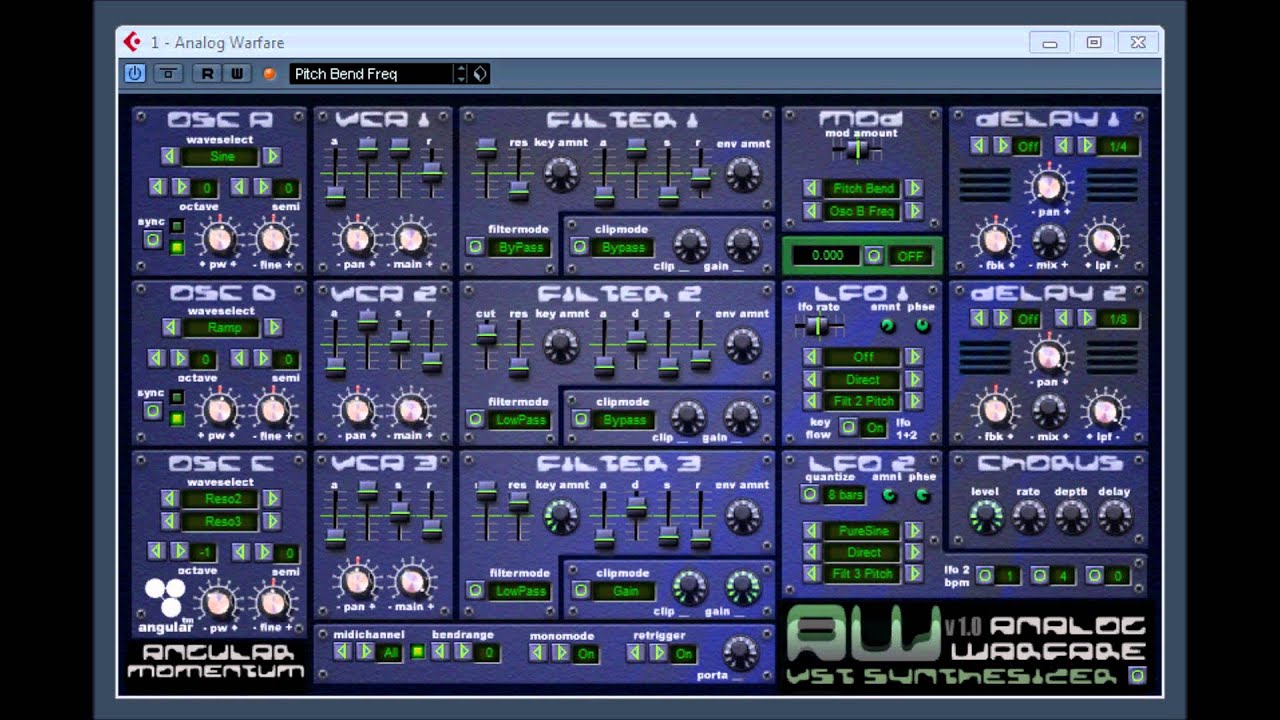Toggle LFO 2 quantize 8 bars button
Screen dimensions: 1280x720
811,494
